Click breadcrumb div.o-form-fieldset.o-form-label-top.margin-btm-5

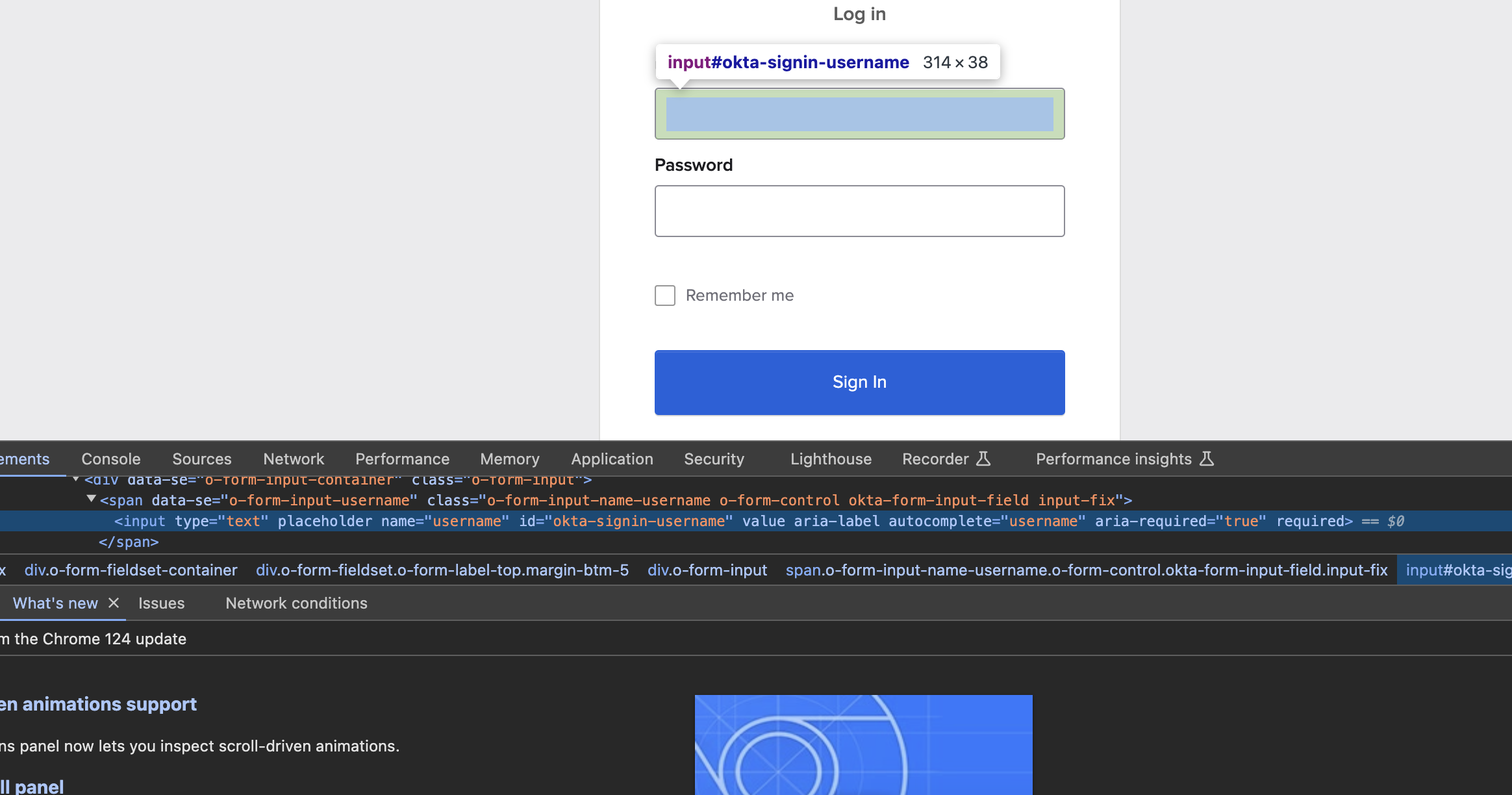click(x=442, y=570)
